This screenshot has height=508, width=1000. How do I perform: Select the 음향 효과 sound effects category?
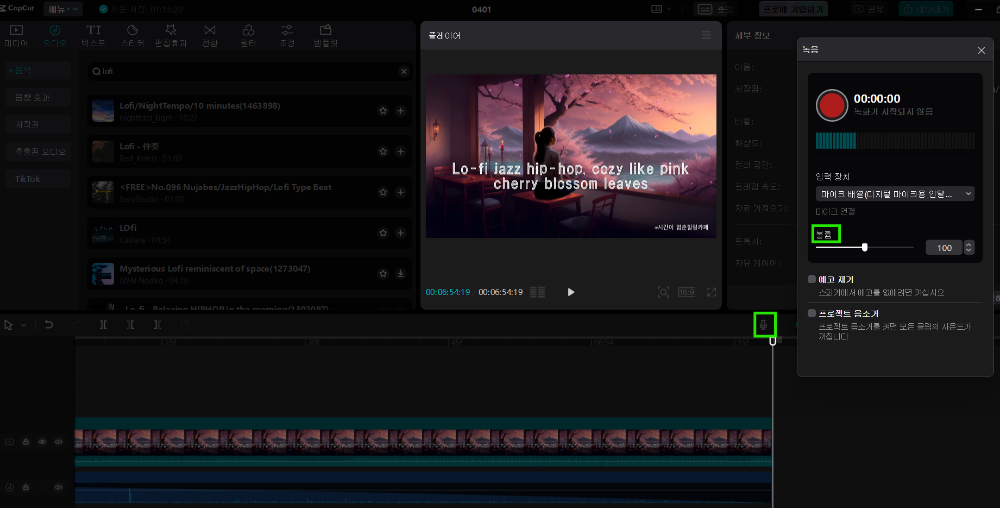point(36,98)
